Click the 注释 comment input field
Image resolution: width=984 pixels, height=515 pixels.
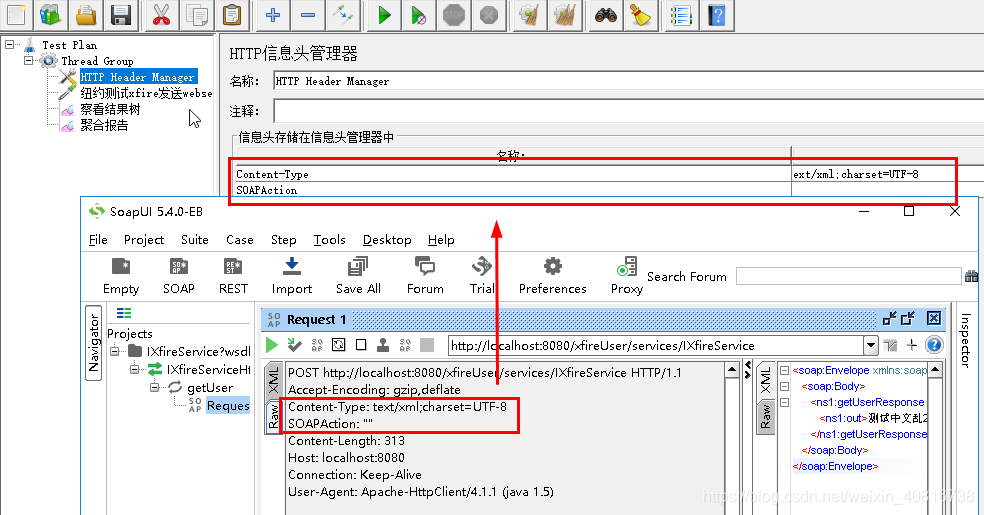point(629,111)
